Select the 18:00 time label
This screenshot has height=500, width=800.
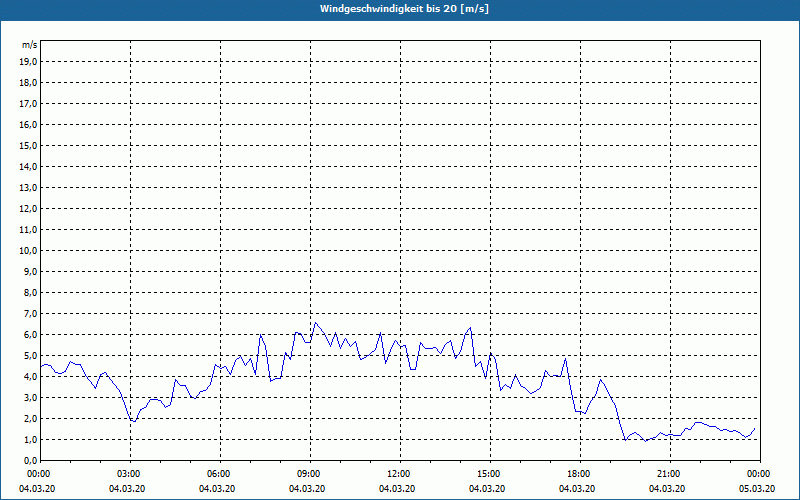[581, 474]
